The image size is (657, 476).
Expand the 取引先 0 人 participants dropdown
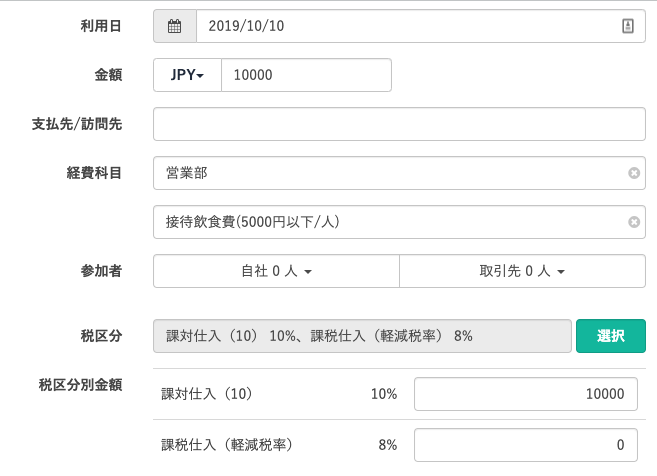522,271
